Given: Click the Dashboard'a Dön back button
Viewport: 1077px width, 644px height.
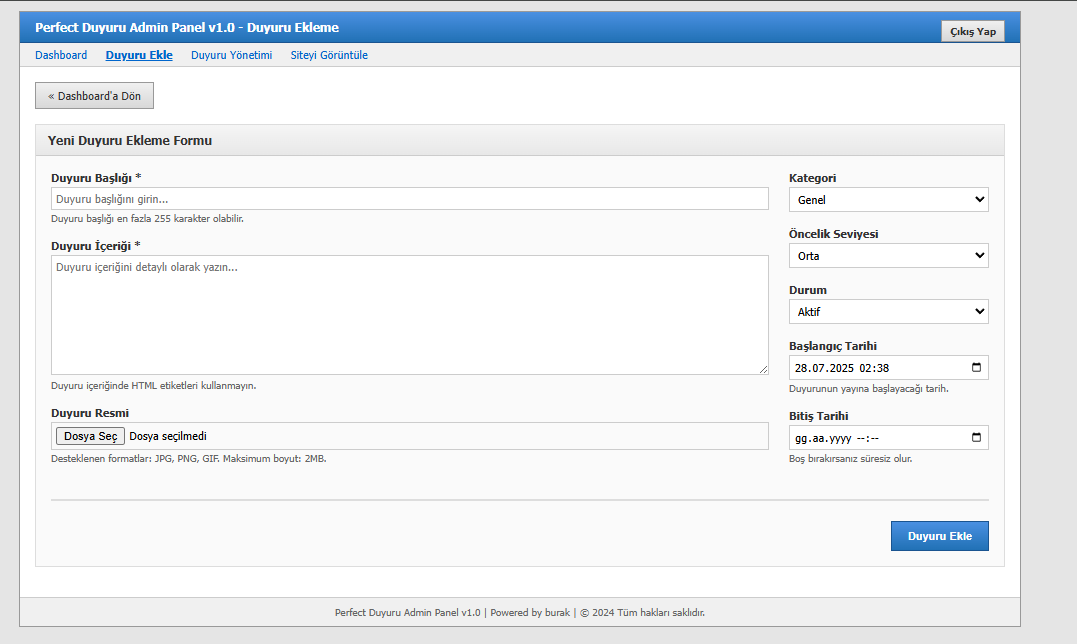Looking at the screenshot, I should (x=94, y=96).
